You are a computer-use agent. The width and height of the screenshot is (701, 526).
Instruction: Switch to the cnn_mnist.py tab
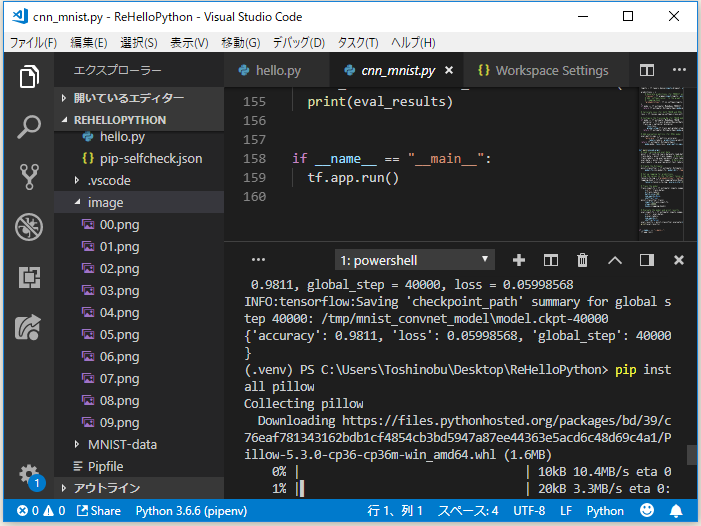[x=397, y=70]
